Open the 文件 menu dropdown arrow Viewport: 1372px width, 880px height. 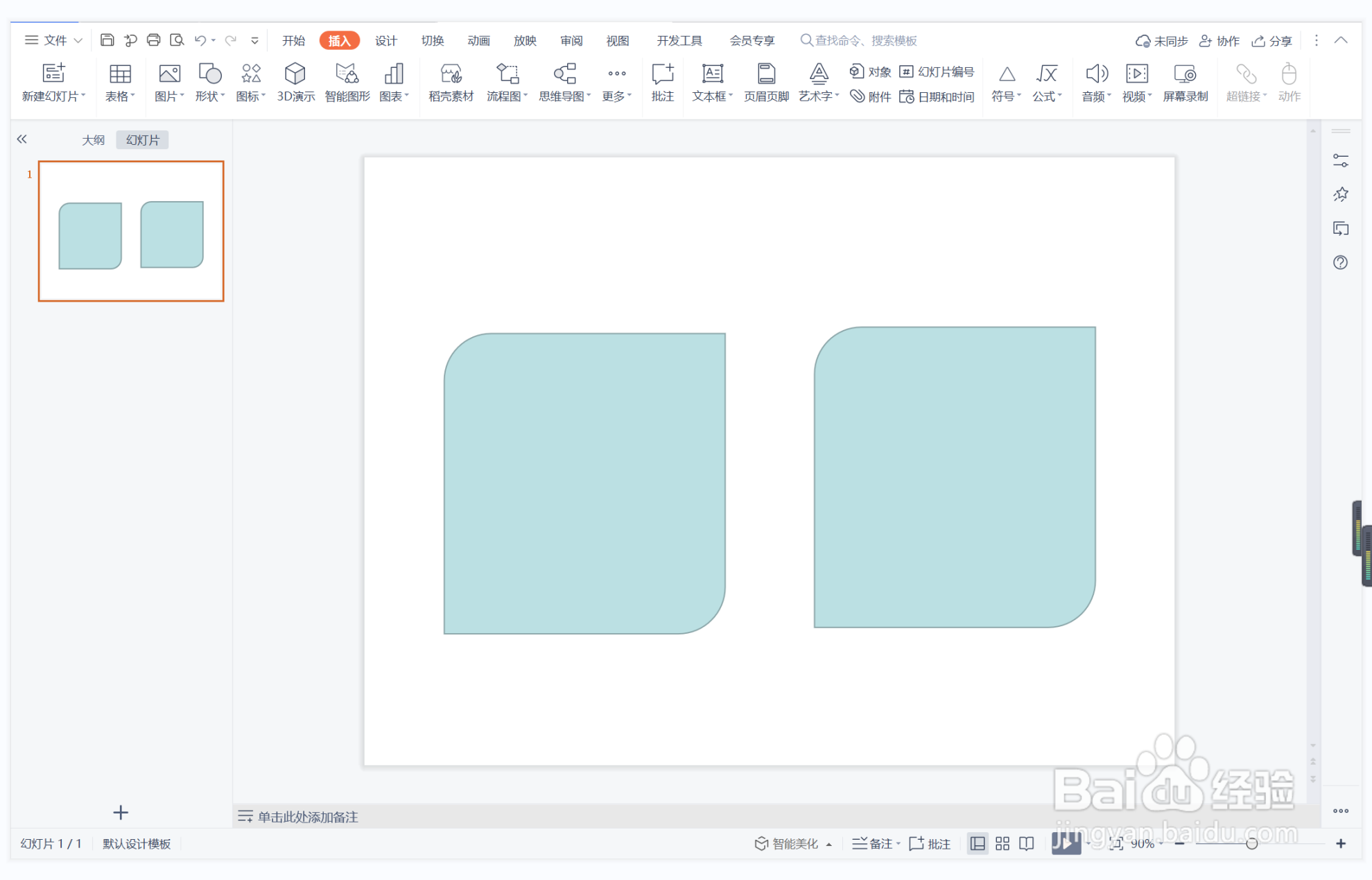(x=78, y=41)
